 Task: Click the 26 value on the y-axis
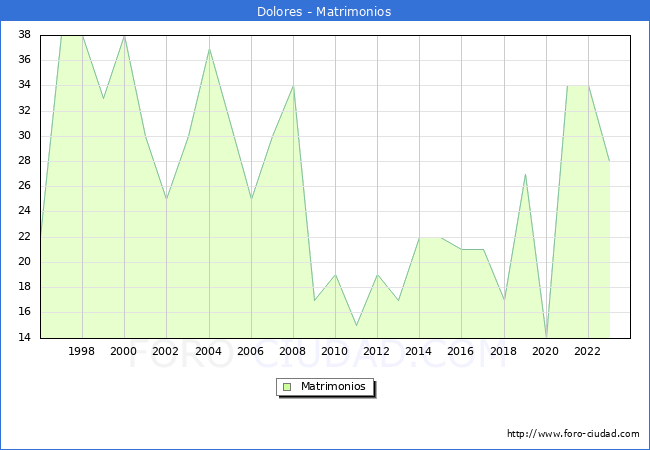[24, 186]
